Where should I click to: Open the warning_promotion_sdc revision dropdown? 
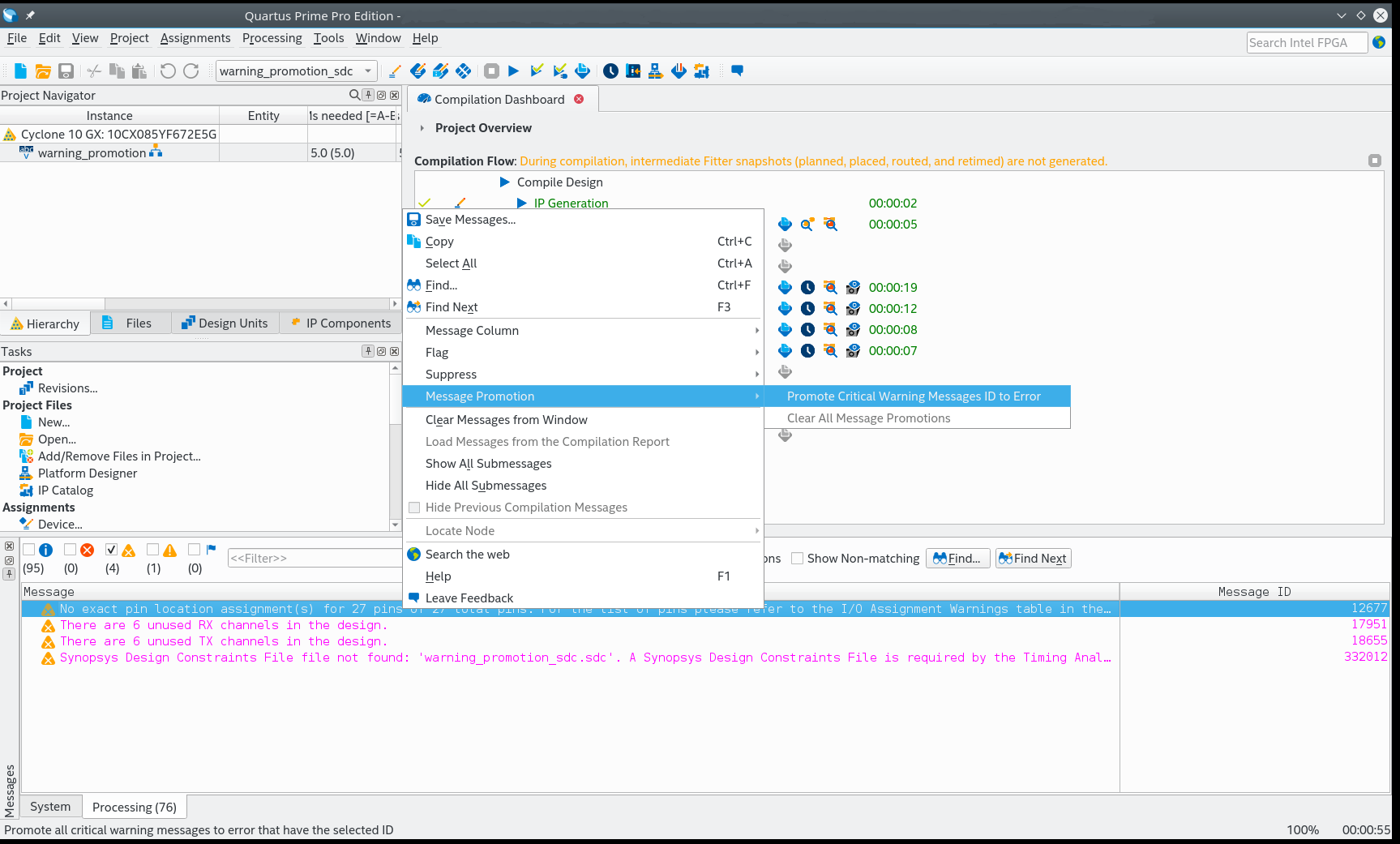(x=368, y=71)
